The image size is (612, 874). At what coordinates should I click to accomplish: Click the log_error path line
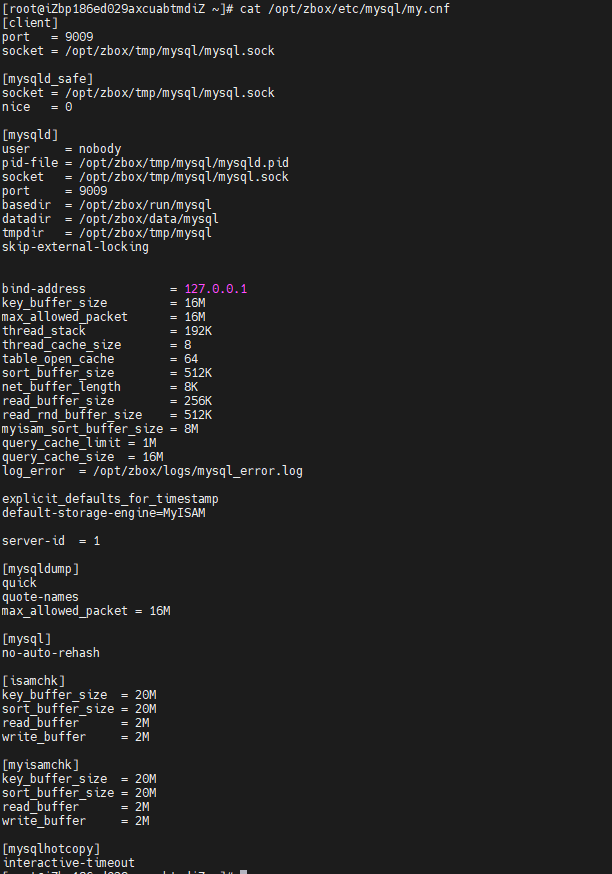pyautogui.click(x=152, y=470)
